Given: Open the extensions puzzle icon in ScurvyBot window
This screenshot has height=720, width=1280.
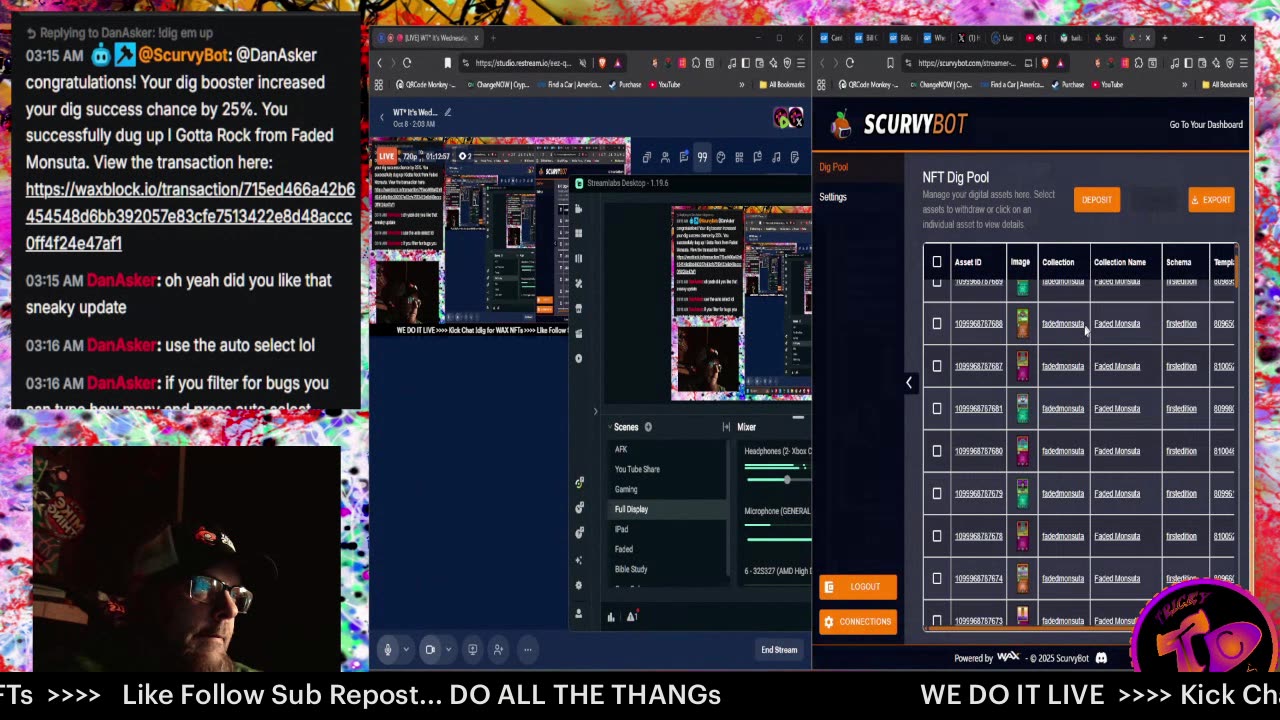Looking at the screenshot, I should (x=1139, y=63).
